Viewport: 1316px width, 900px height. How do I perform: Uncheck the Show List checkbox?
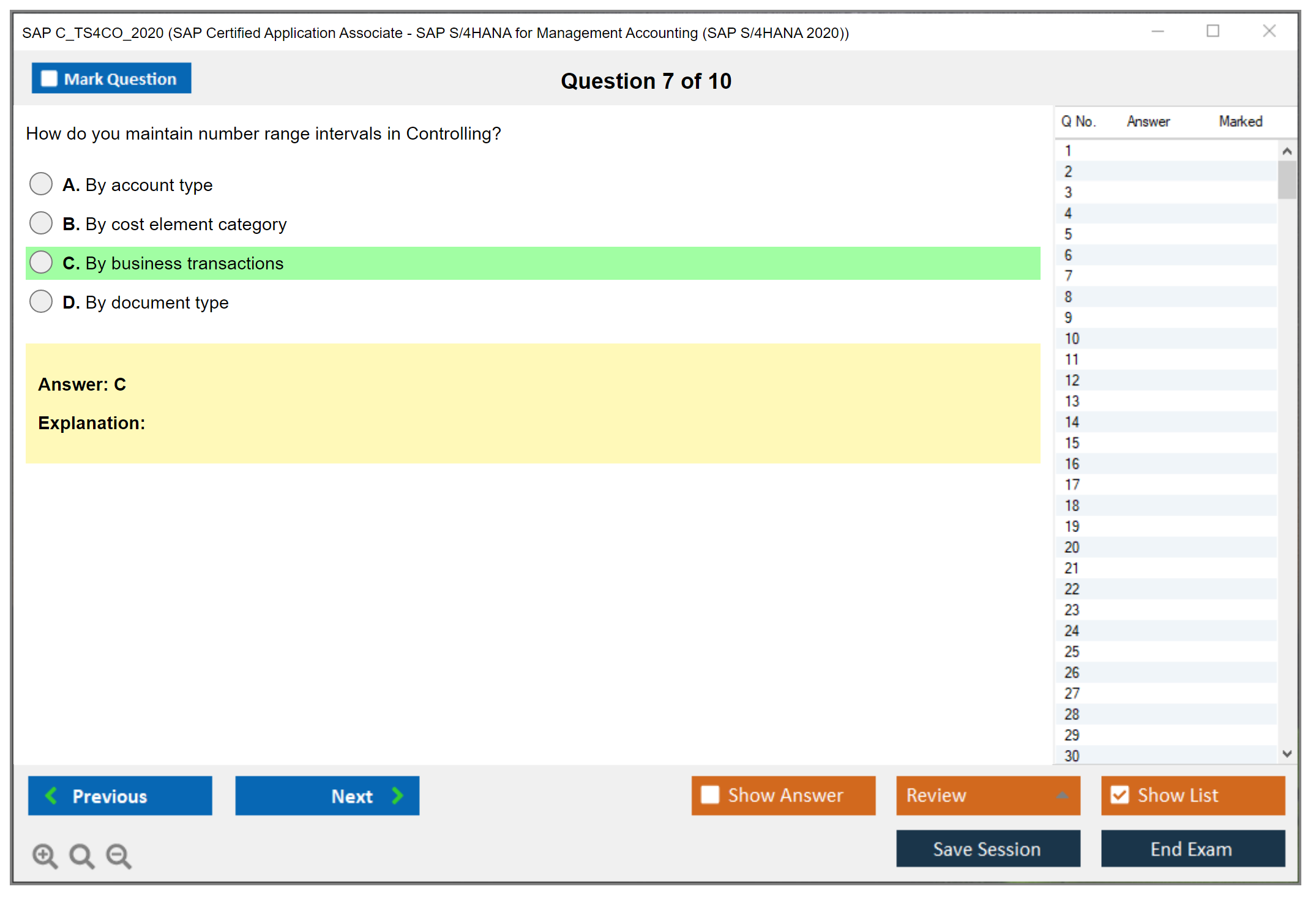1120,795
